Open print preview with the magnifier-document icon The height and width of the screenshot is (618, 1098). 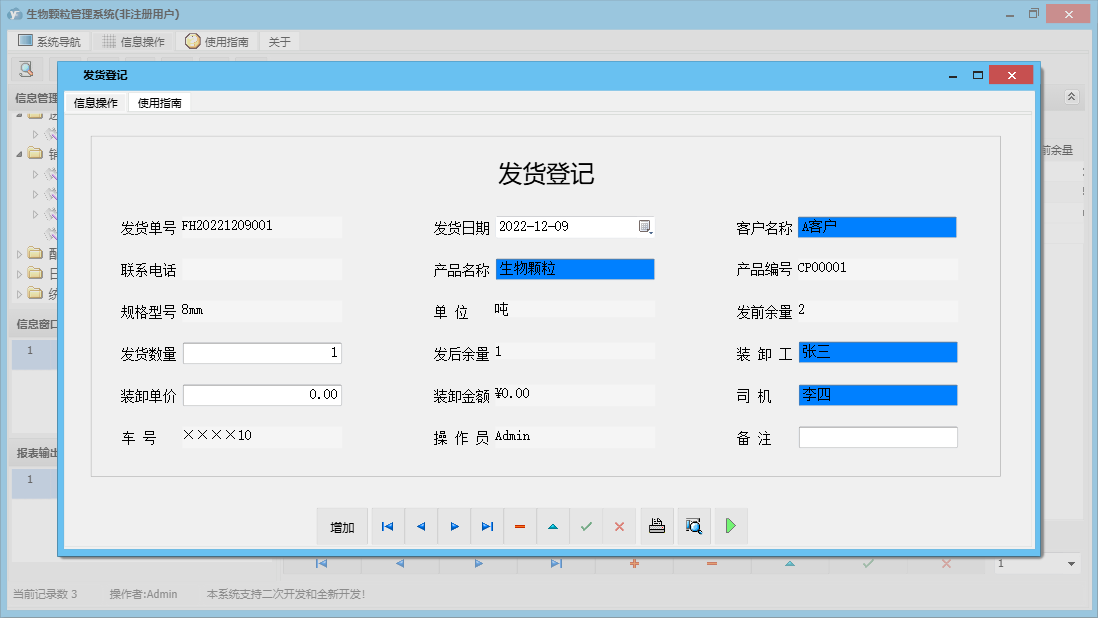tap(694, 526)
